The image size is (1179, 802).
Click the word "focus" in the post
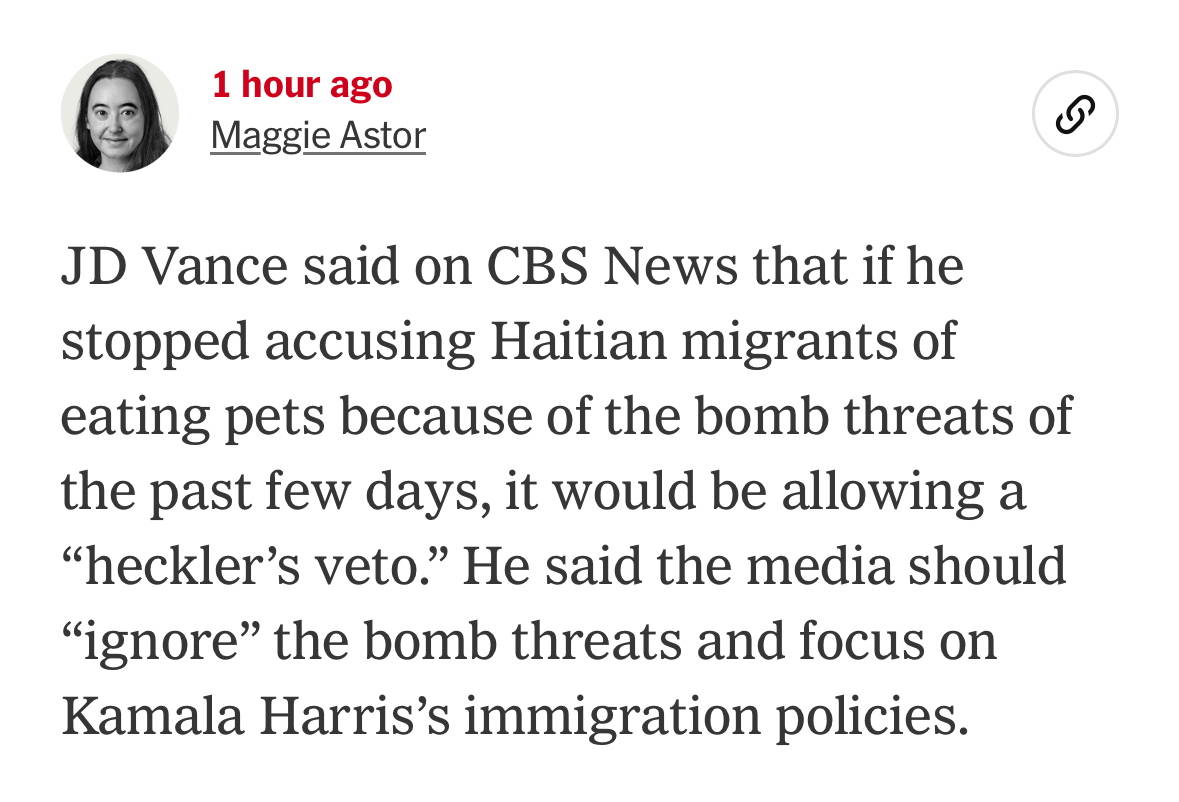[x=862, y=641]
